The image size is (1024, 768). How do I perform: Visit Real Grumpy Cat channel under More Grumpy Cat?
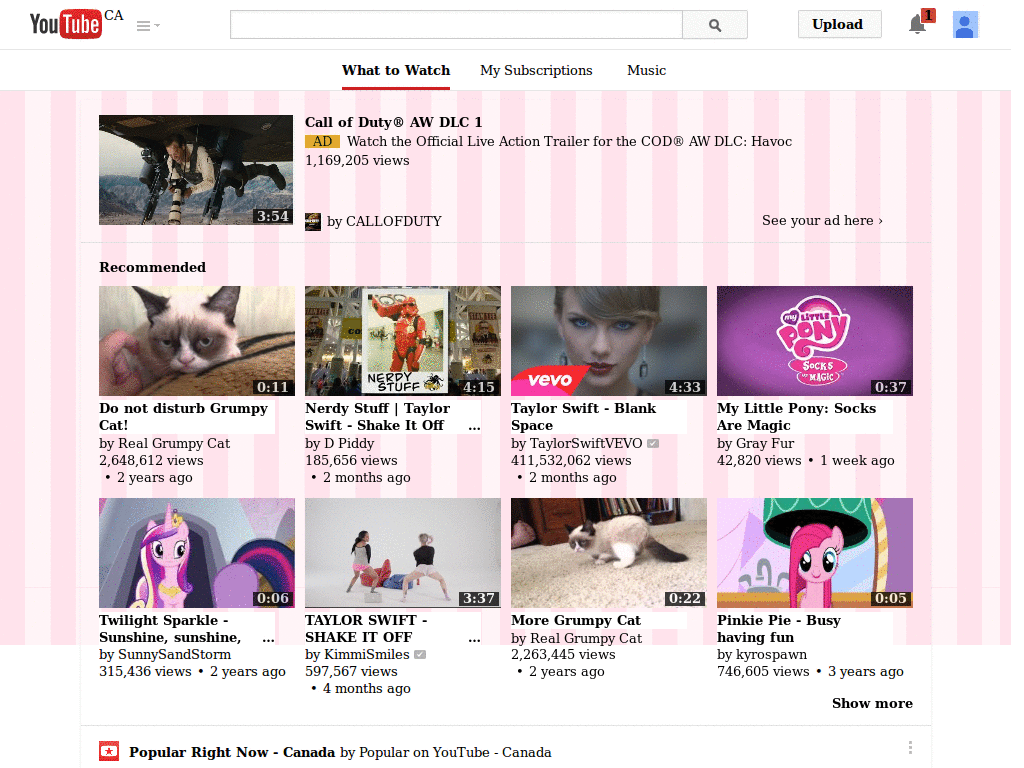pyautogui.click(x=586, y=639)
